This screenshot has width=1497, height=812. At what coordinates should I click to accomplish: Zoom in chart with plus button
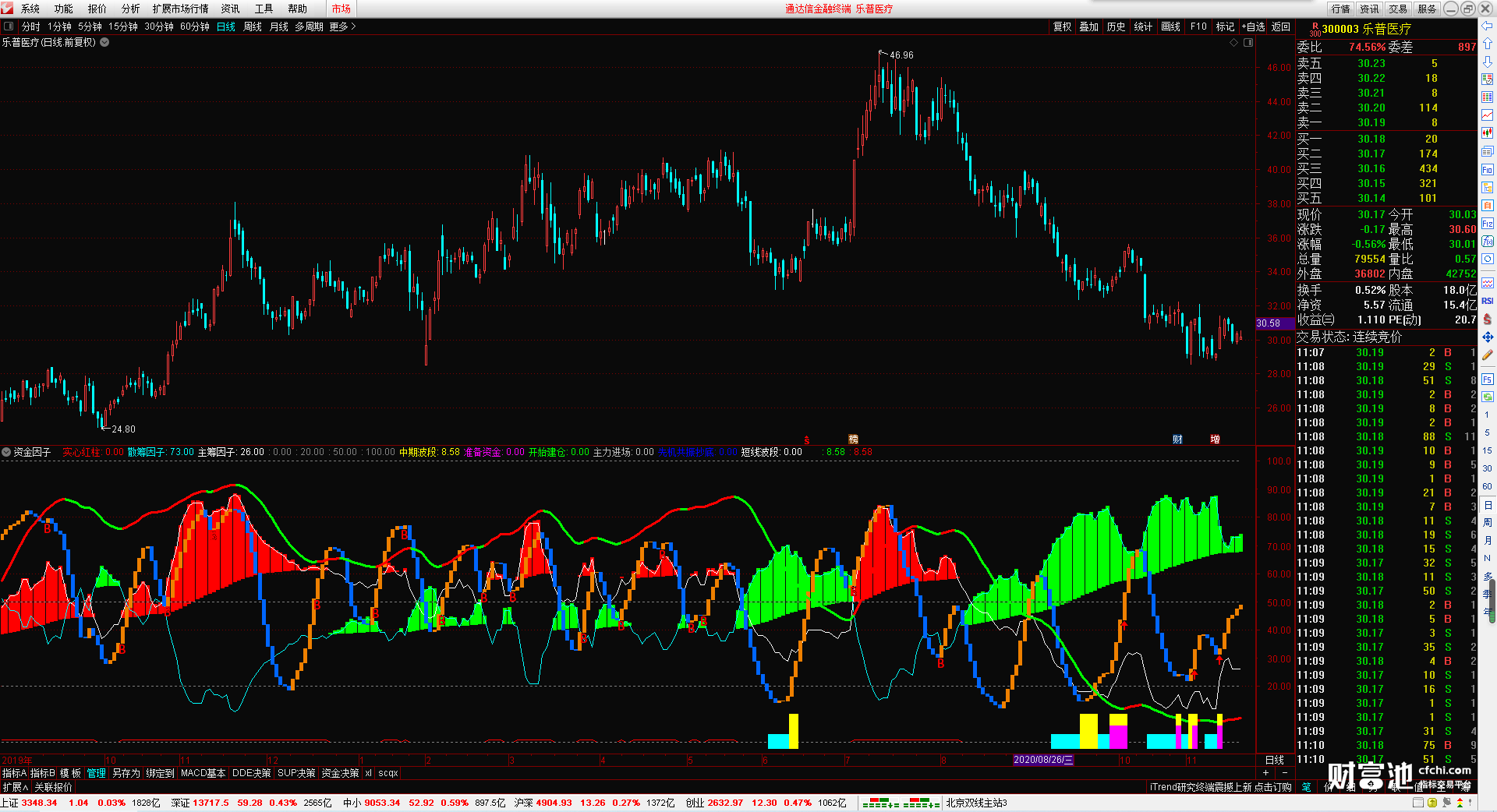click(1265, 772)
